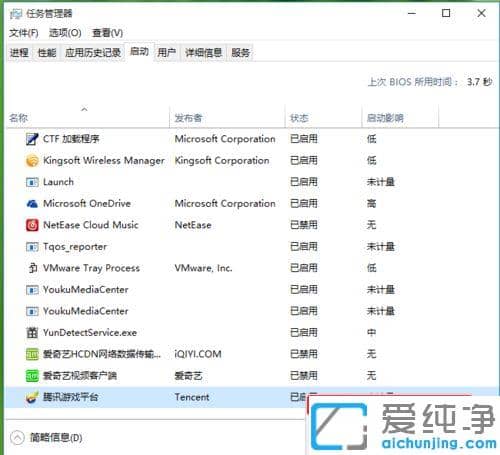Select the Tqos_reporter row name

pyautogui.click(x=75, y=247)
